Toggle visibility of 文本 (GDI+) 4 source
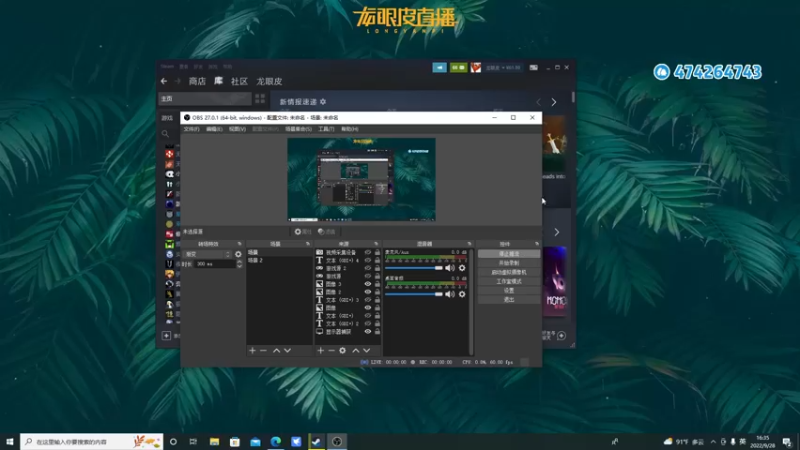The width and height of the screenshot is (800, 450). tap(368, 260)
